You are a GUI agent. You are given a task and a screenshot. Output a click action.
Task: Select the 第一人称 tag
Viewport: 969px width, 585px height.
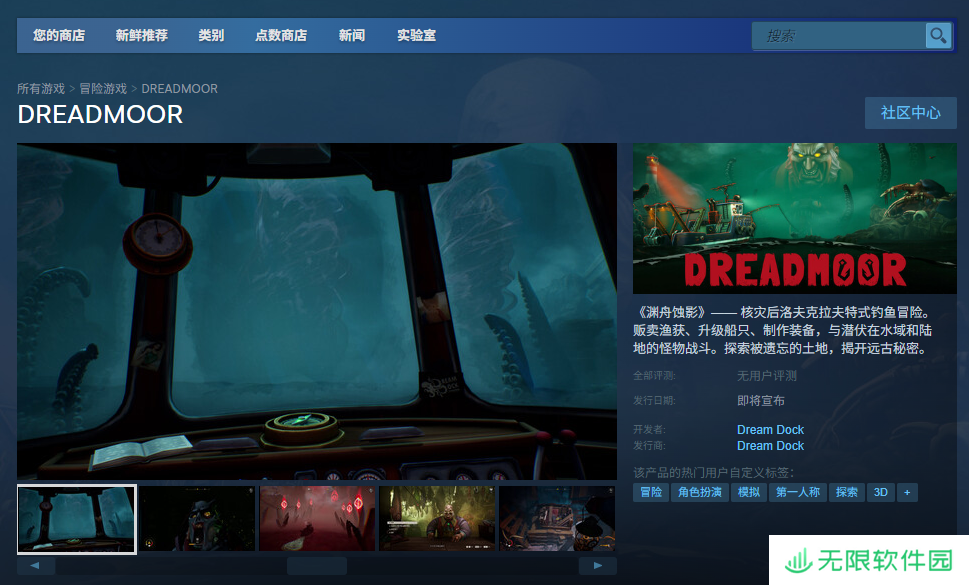[798, 492]
